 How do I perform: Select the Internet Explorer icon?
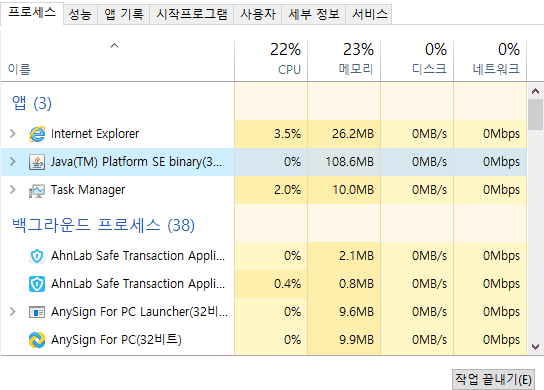point(37,134)
